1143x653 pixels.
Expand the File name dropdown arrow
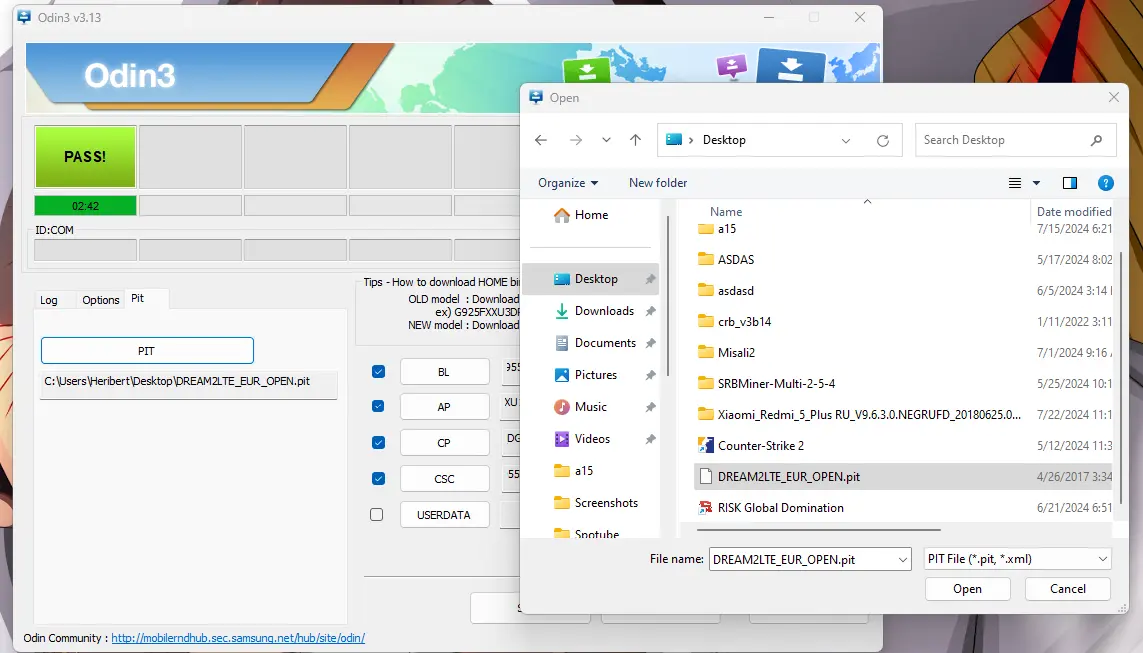[x=902, y=560]
